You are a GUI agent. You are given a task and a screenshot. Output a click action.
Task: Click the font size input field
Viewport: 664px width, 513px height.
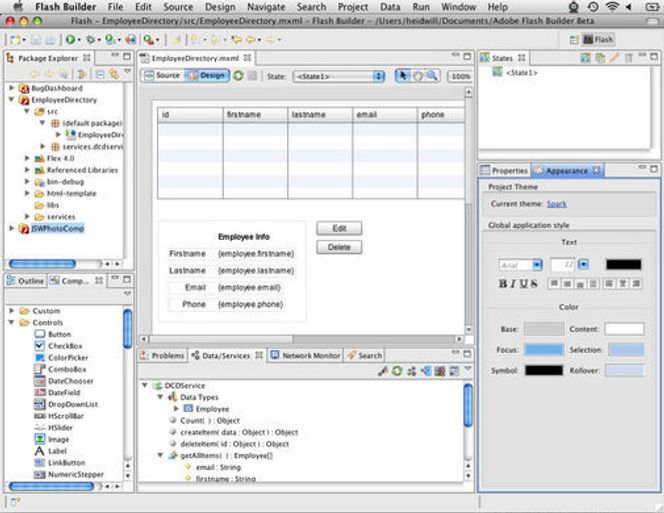[x=563, y=265]
